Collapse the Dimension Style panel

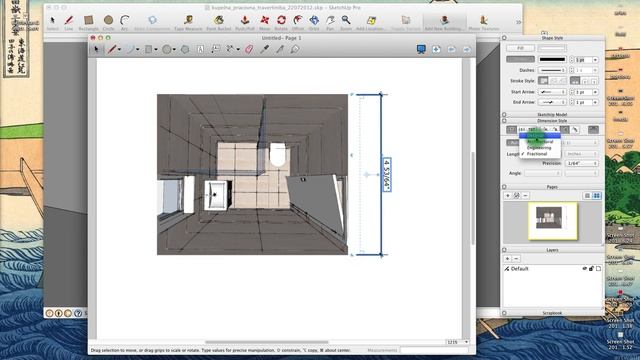click(504, 121)
